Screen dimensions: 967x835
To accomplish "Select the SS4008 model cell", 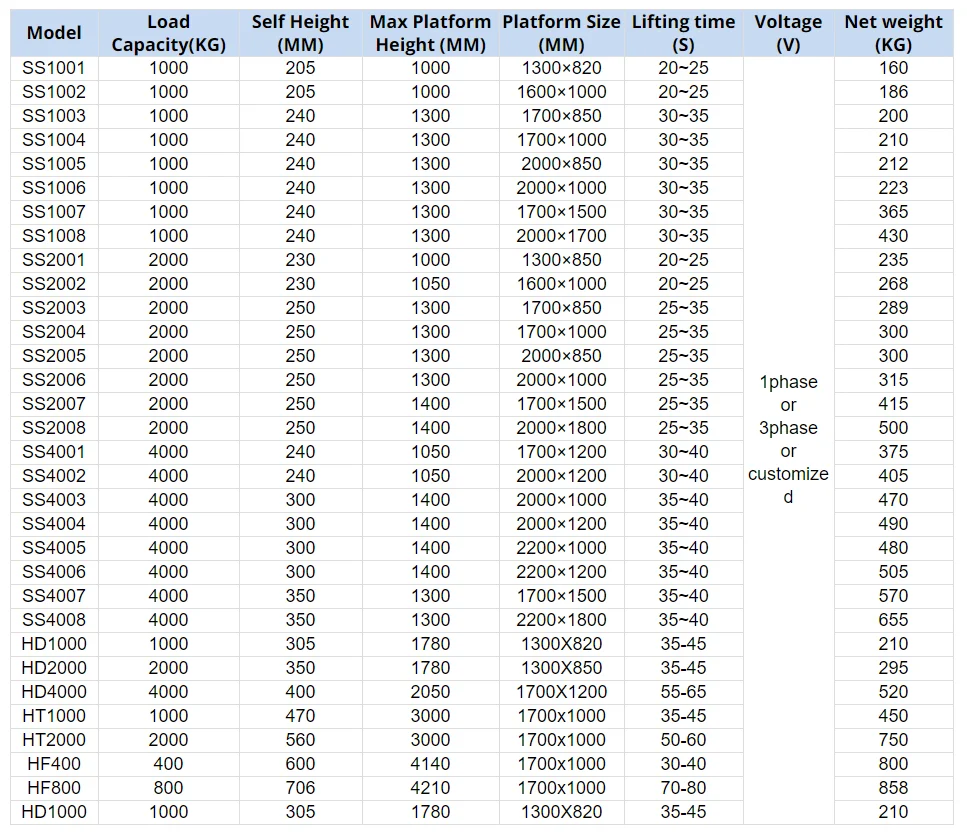I will (x=54, y=620).
